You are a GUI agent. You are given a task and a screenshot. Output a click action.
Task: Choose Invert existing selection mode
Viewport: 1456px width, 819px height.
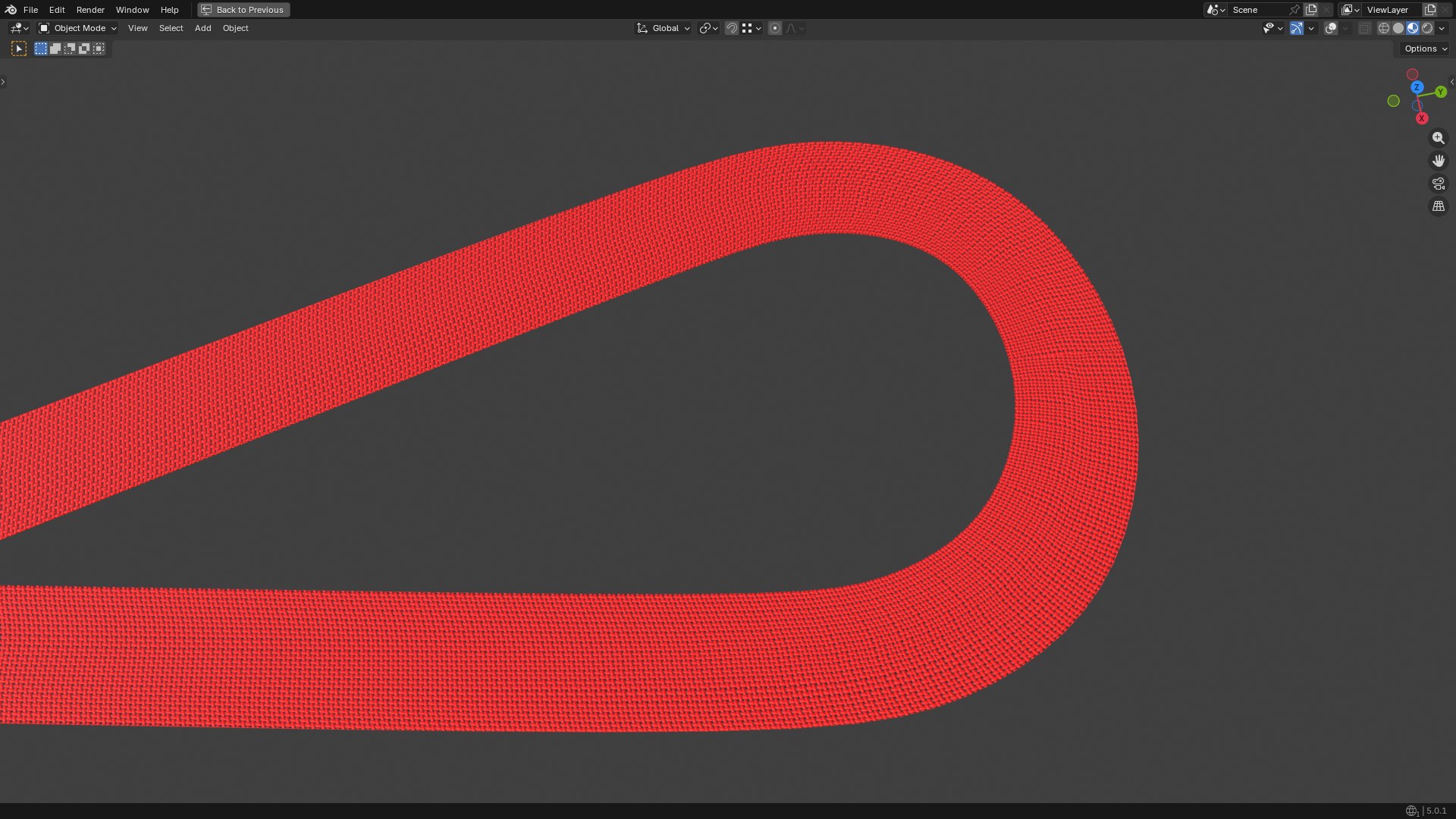tap(84, 49)
